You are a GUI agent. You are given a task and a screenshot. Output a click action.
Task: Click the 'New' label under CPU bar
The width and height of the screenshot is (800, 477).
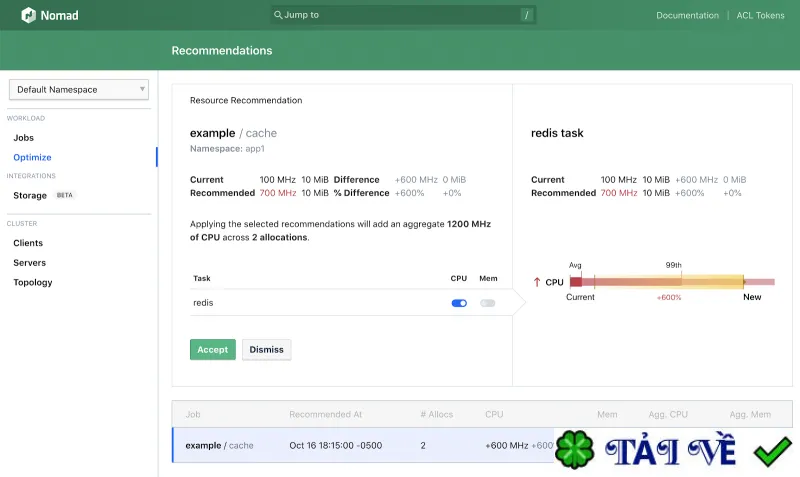[752, 297]
